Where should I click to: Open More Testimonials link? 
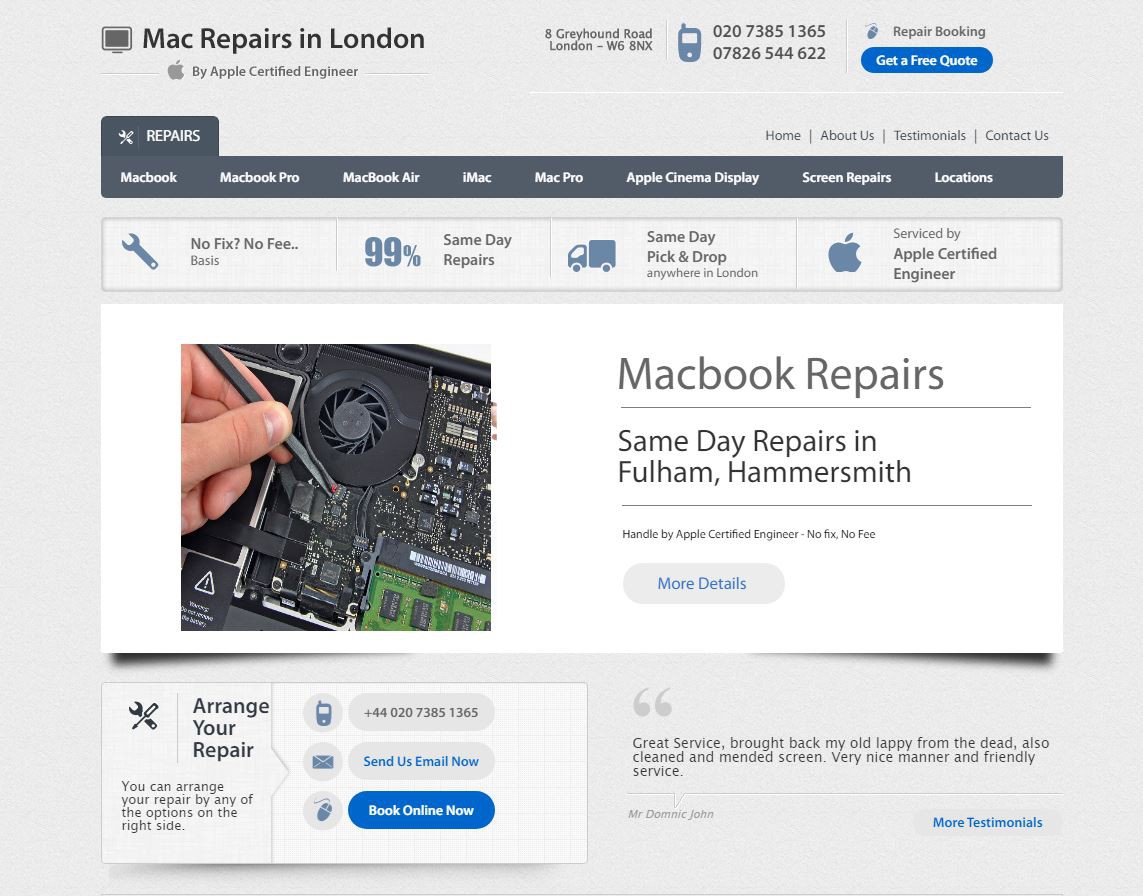(988, 822)
